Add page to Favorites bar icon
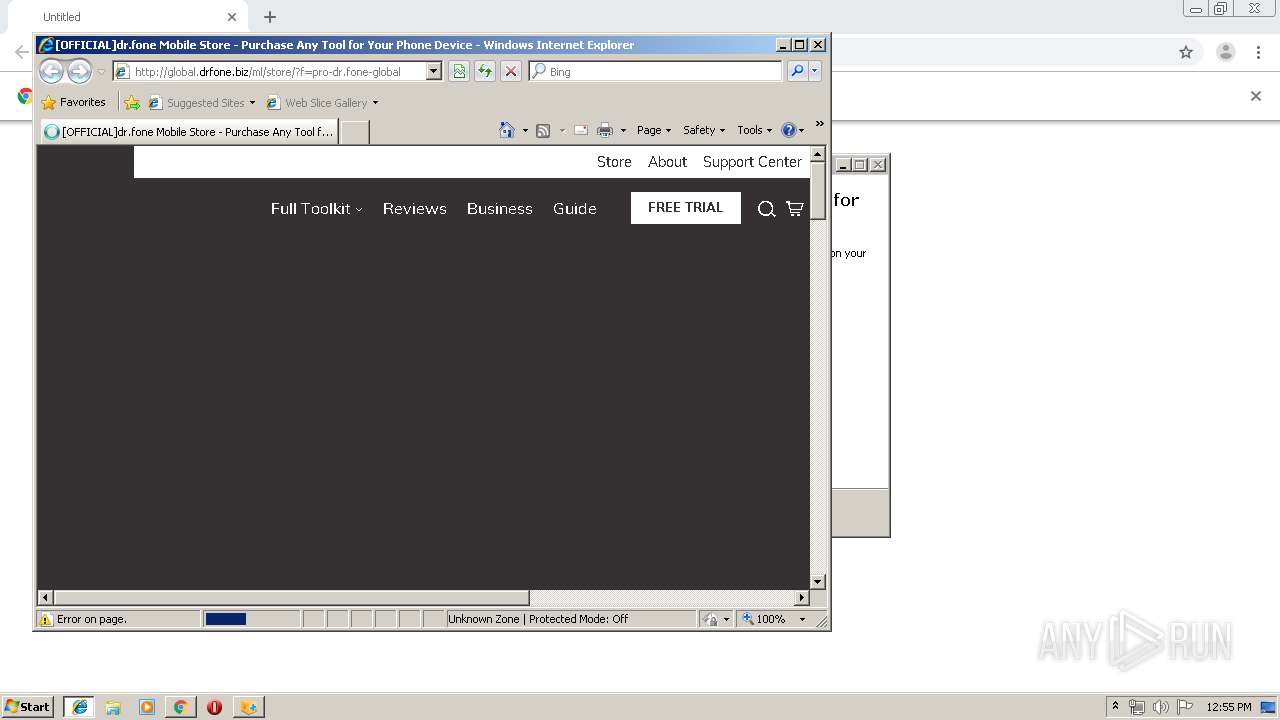Screen dimensions: 1280x720 [132, 102]
